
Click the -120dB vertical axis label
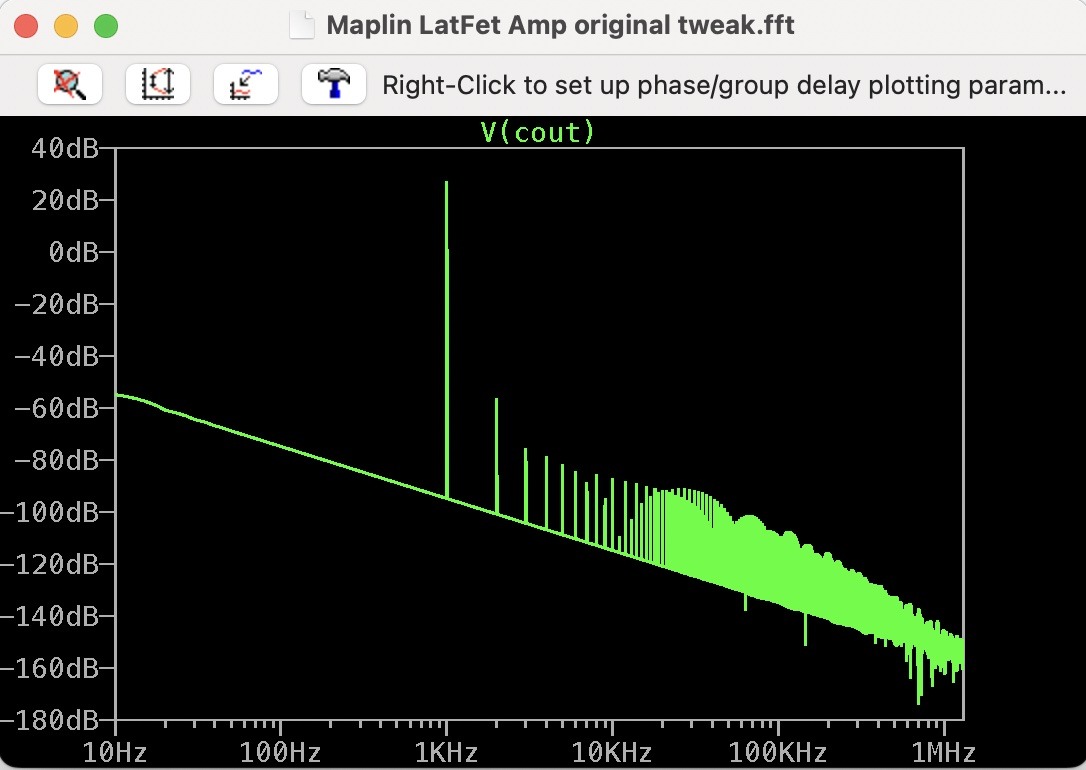pyautogui.click(x=50, y=564)
